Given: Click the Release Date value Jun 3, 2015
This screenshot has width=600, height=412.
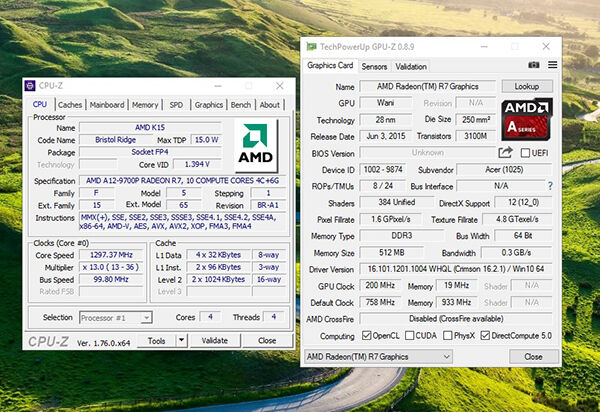Looking at the screenshot, I should (386, 136).
